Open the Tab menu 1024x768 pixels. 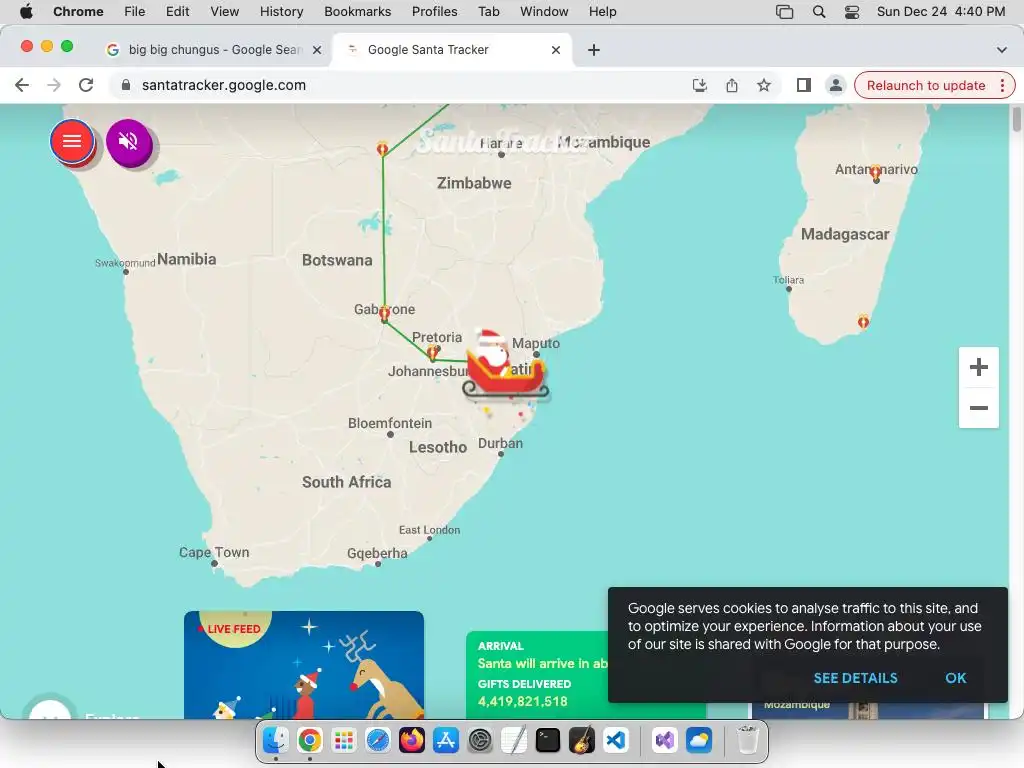(x=488, y=11)
